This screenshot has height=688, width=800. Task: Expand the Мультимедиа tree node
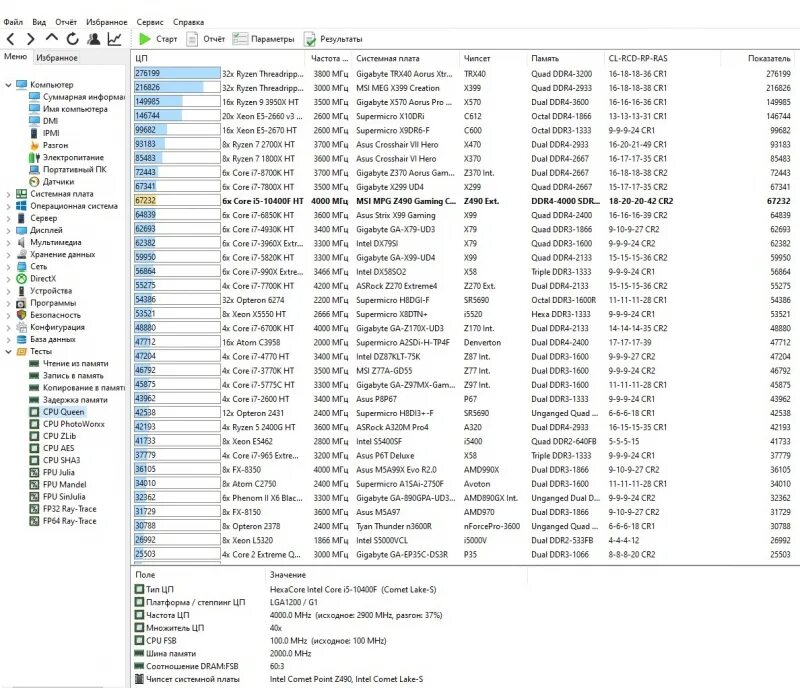click(8, 242)
